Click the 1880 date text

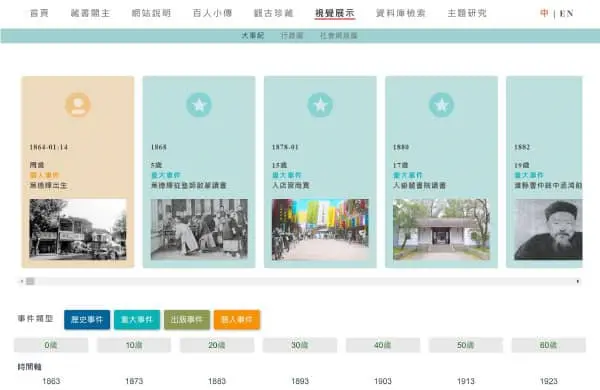click(401, 147)
